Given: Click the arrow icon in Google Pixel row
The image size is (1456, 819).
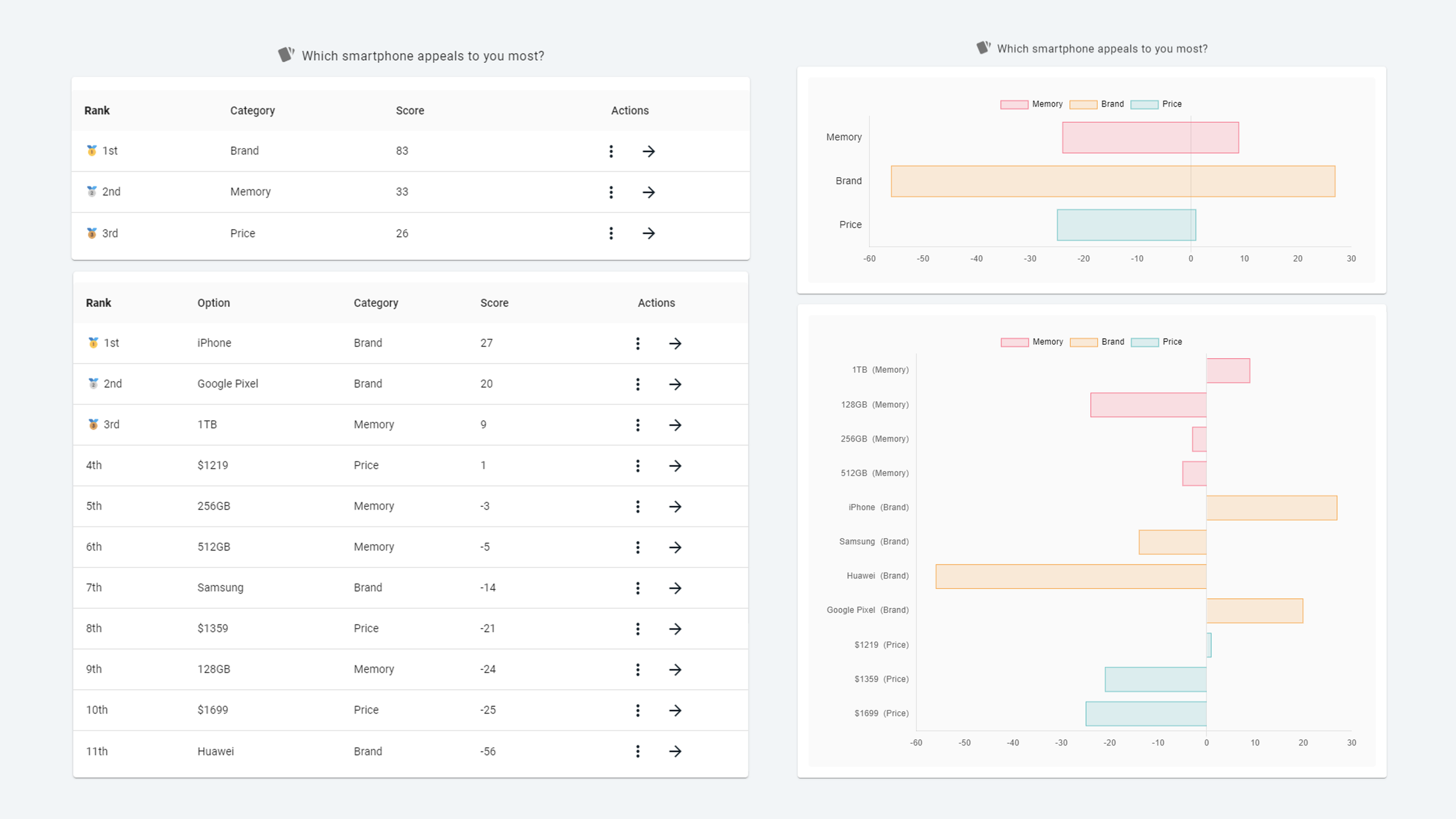Looking at the screenshot, I should [675, 384].
